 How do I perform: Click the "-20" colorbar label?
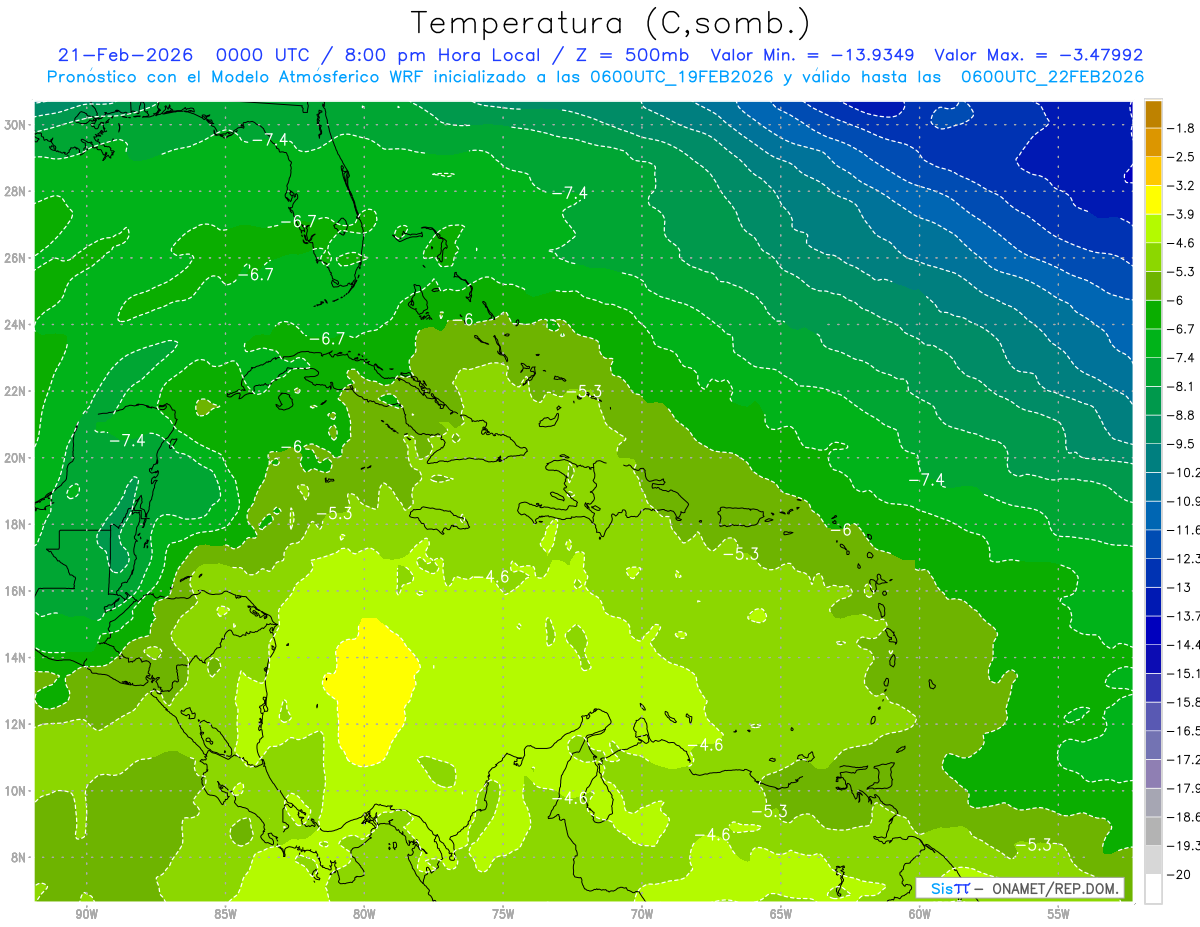click(x=1180, y=874)
